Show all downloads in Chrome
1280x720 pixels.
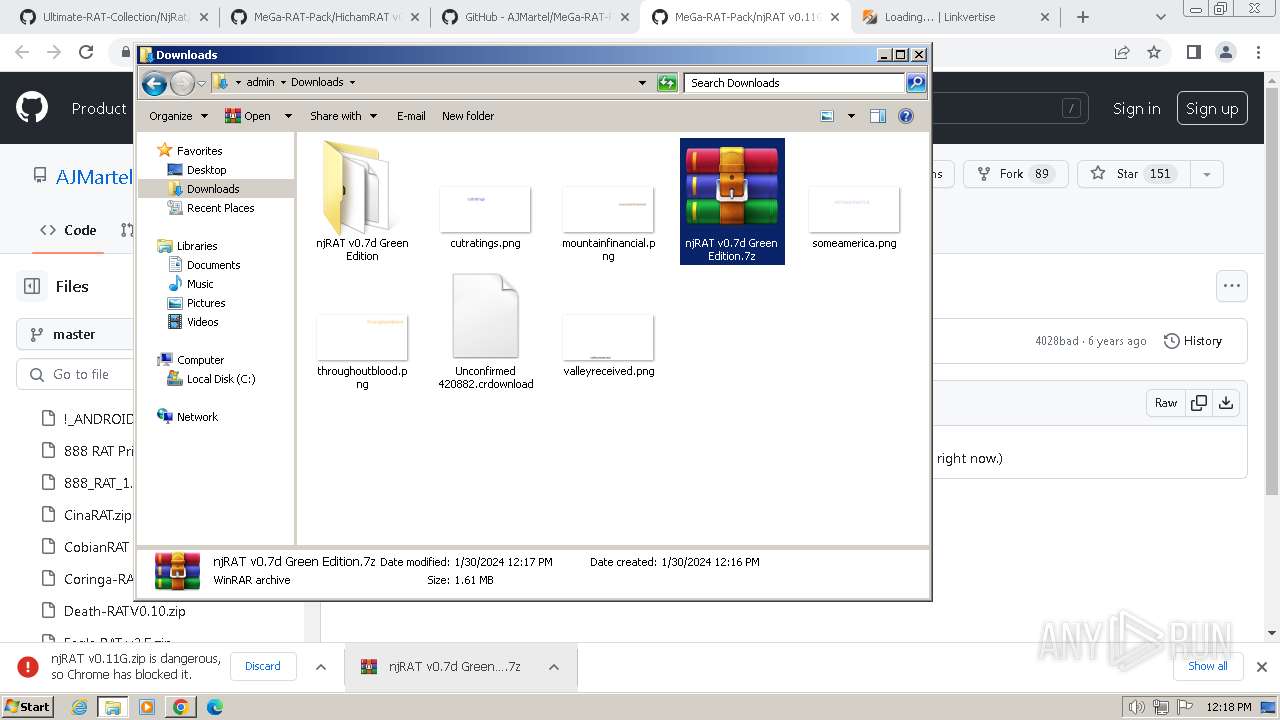coord(1207,666)
